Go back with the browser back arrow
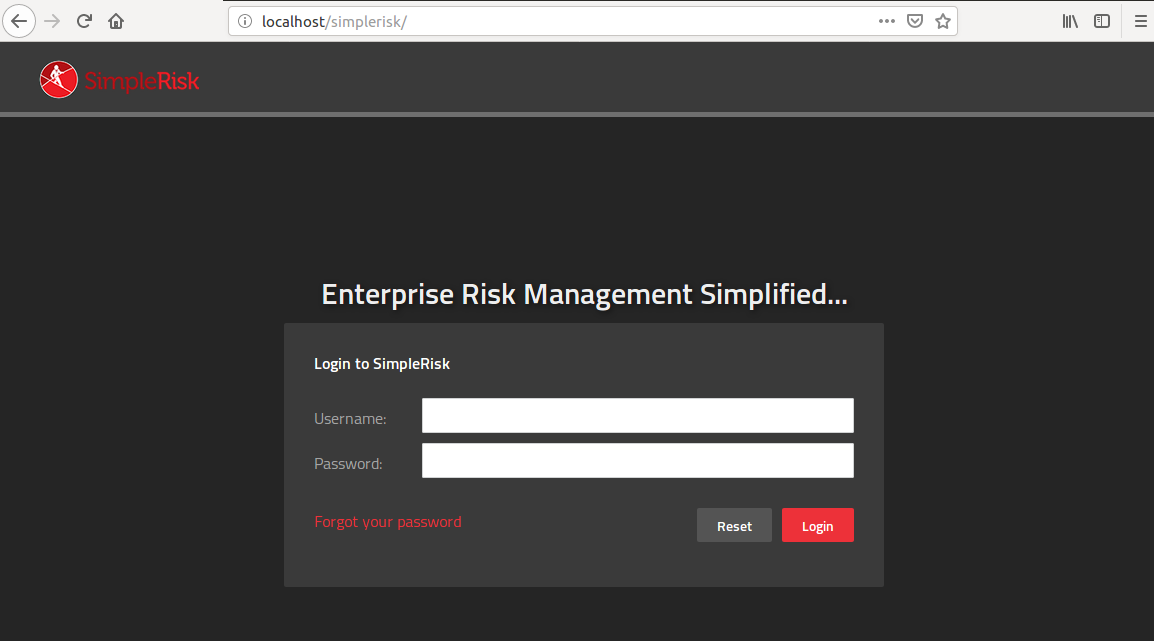The image size is (1154, 641). point(19,21)
